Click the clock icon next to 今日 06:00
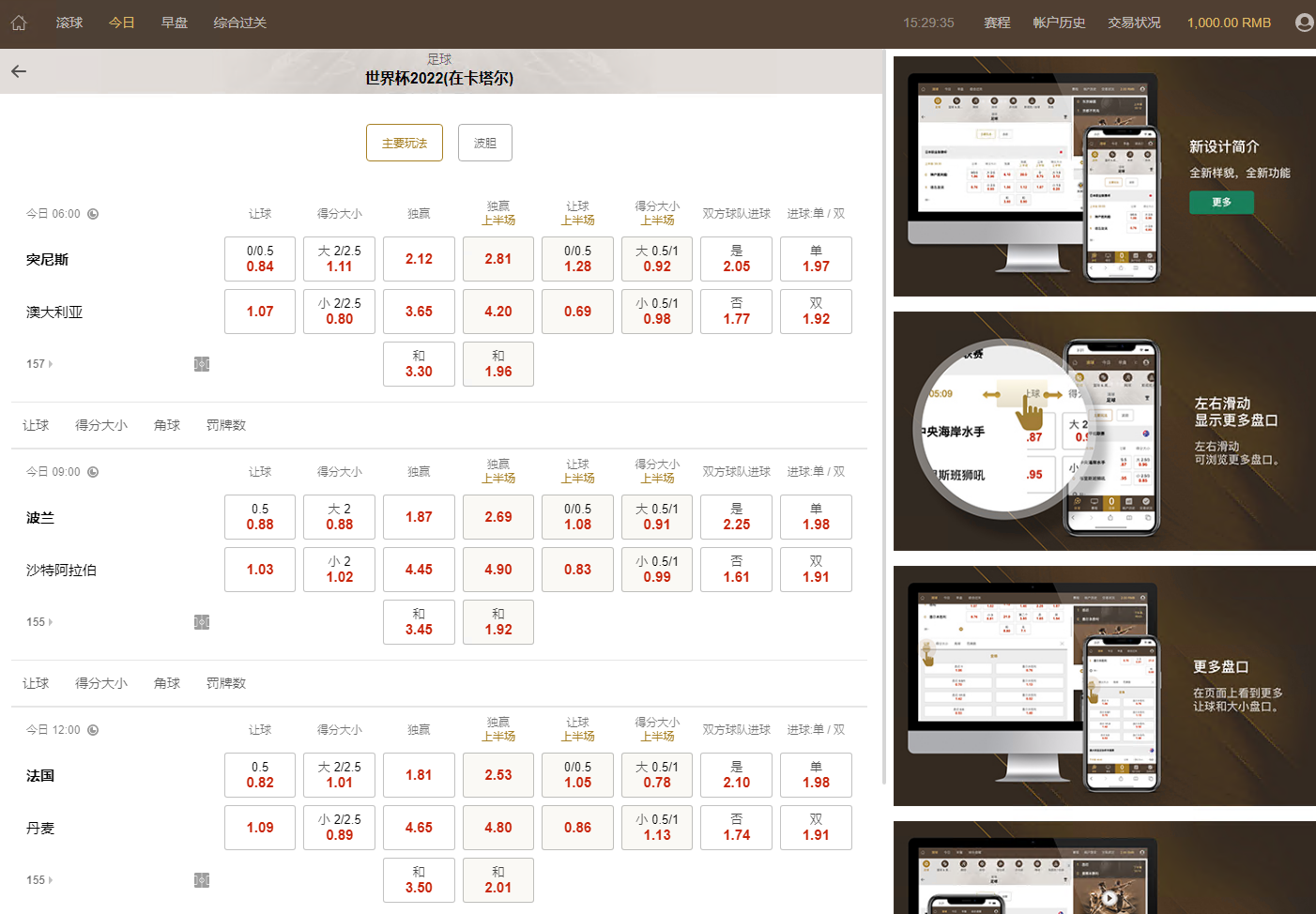Image resolution: width=1316 pixels, height=914 pixels. coord(93,214)
